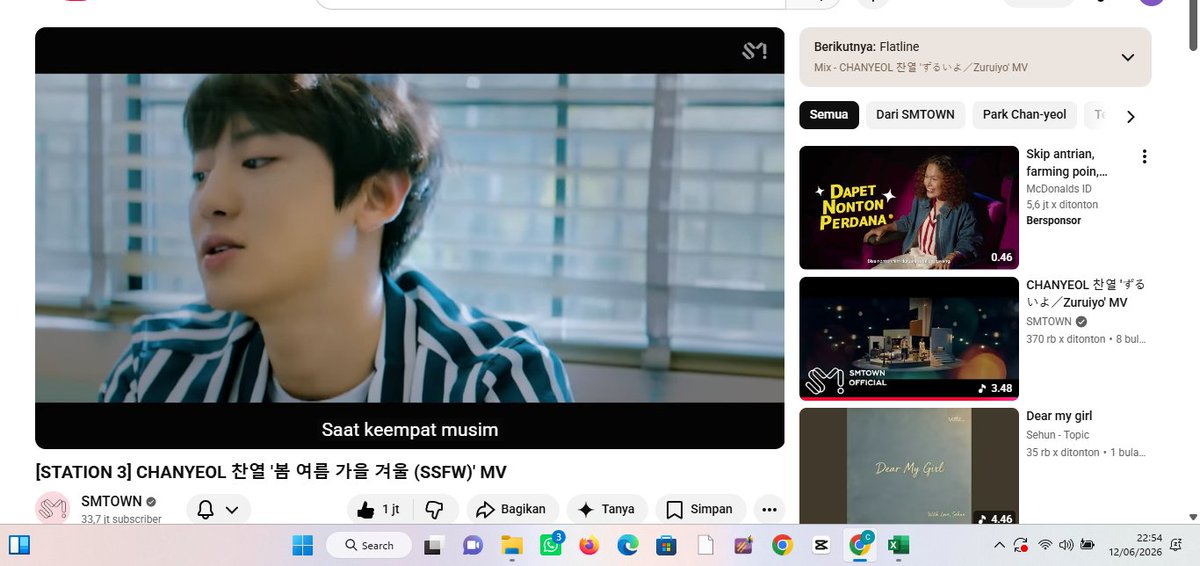
Task: Show hidden system tray icons
Action: pos(999,545)
